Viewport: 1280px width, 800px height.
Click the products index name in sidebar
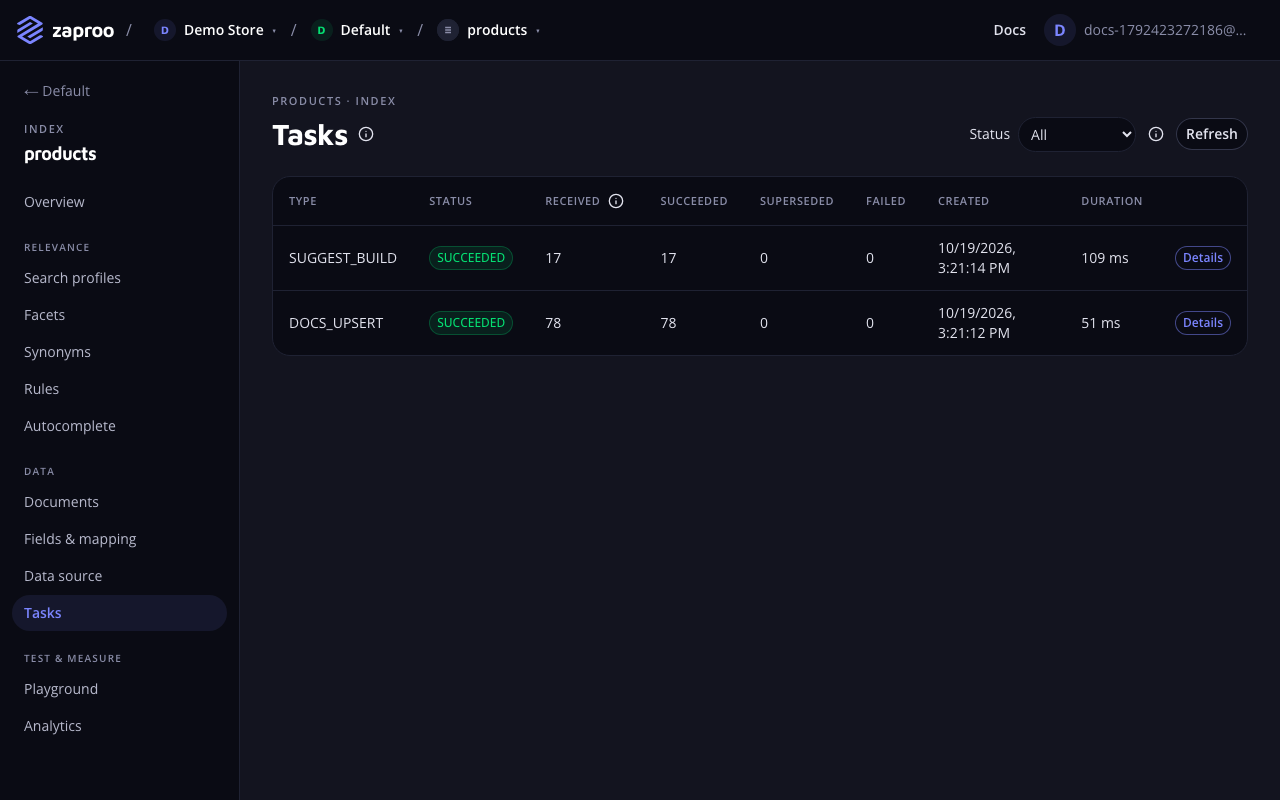pos(60,154)
